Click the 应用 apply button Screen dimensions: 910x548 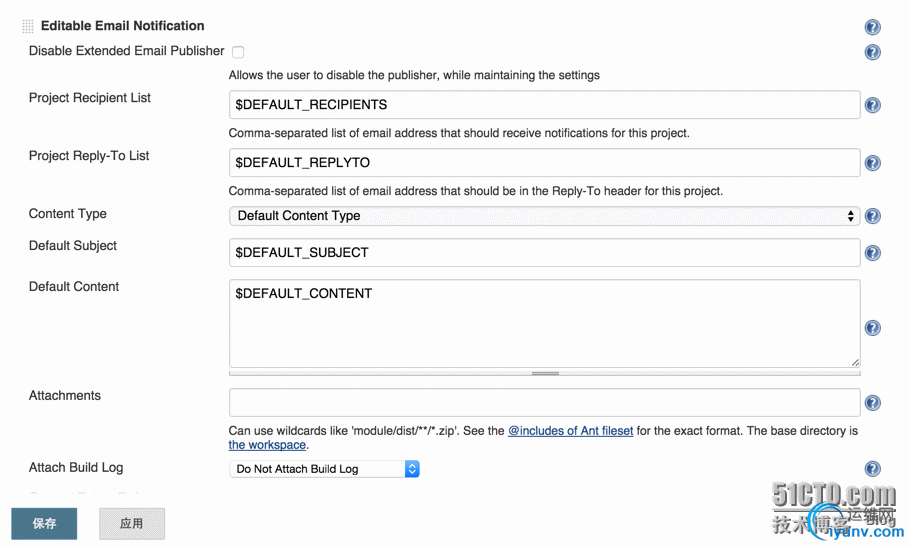tap(132, 524)
